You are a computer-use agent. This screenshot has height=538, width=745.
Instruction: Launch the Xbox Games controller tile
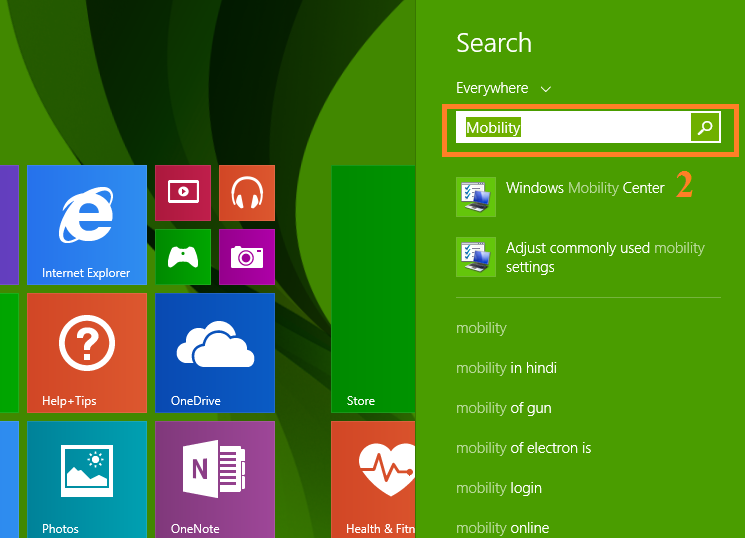click(183, 257)
